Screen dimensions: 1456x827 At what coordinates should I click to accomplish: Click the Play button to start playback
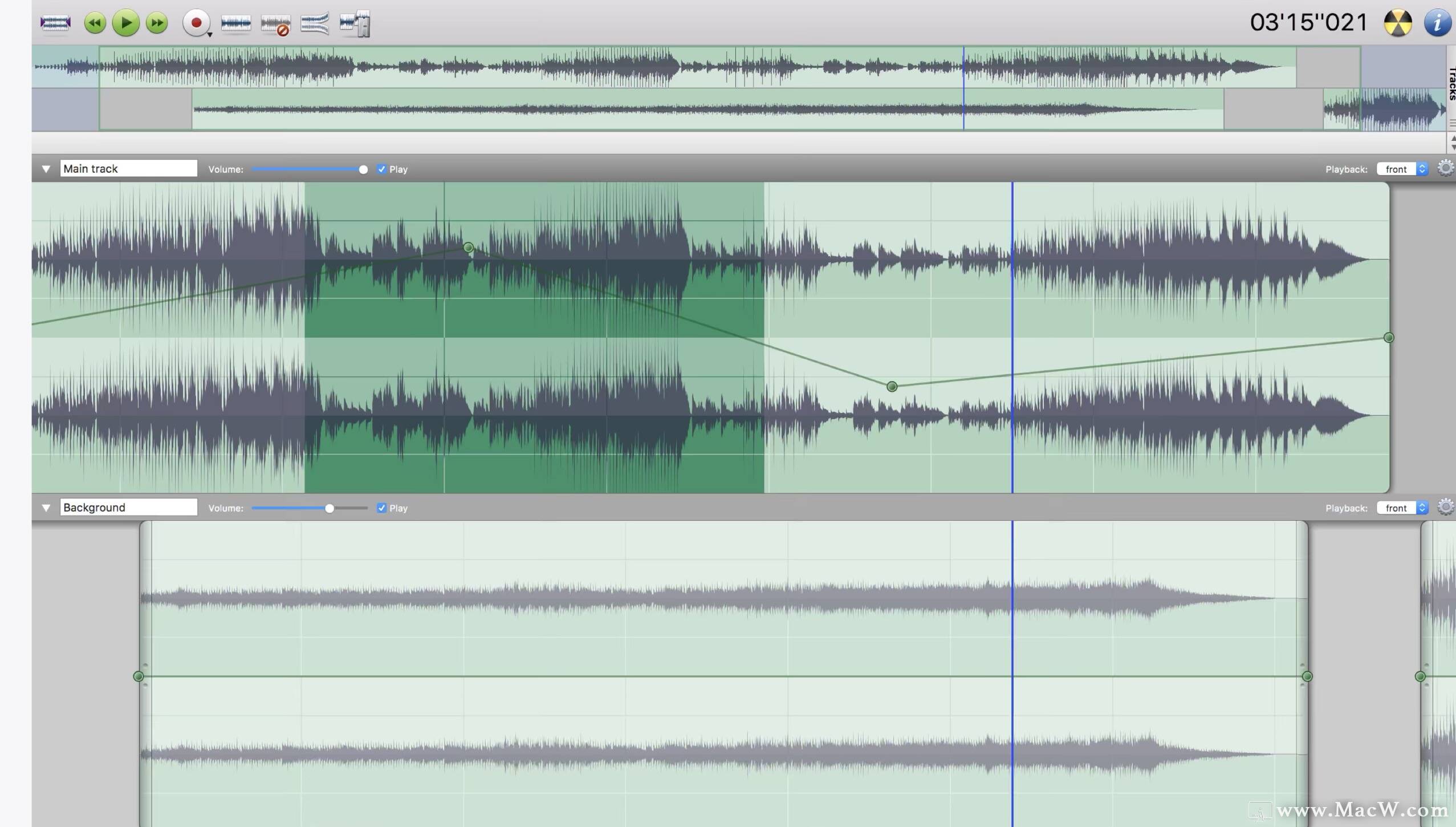pos(124,22)
